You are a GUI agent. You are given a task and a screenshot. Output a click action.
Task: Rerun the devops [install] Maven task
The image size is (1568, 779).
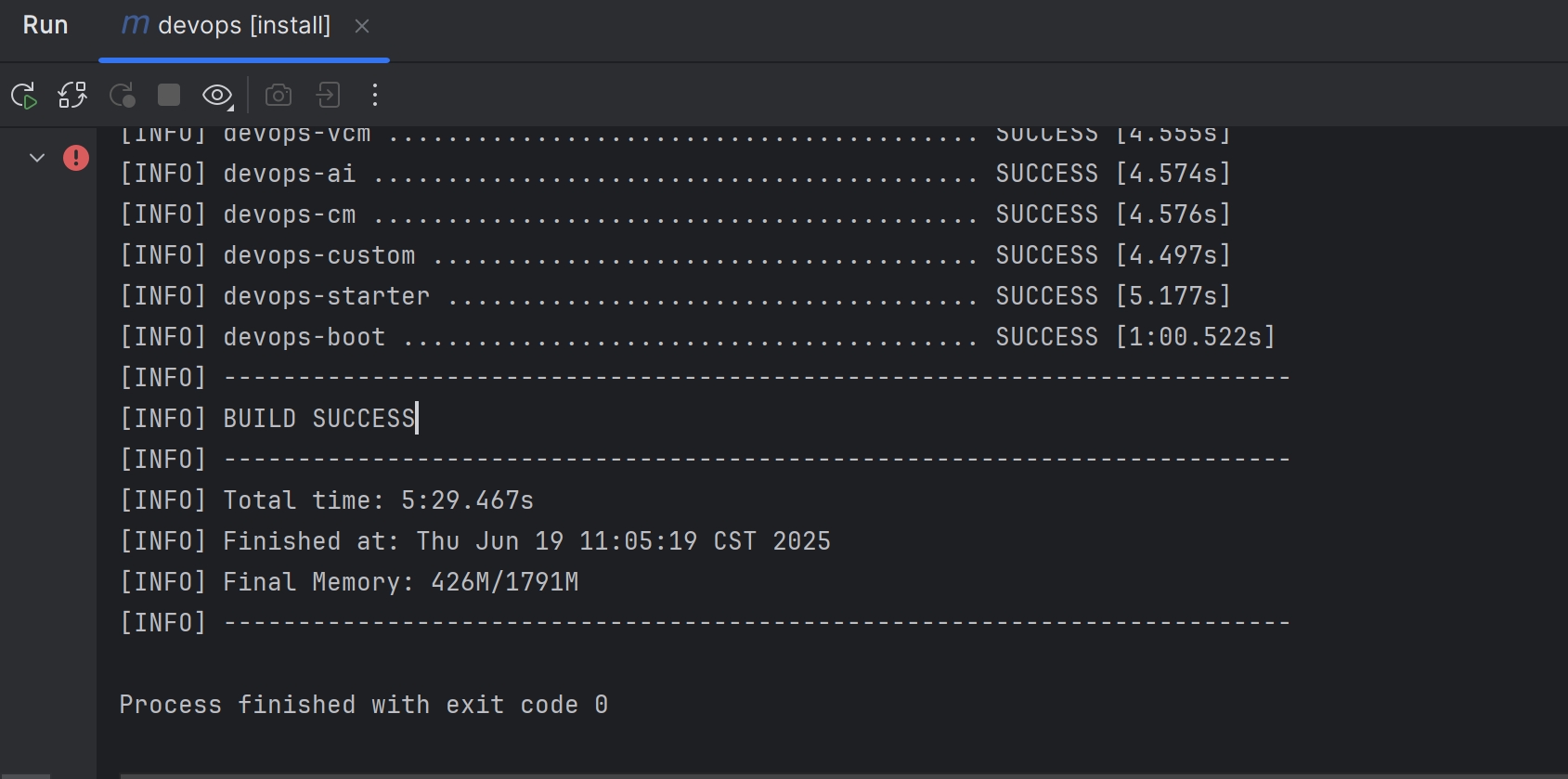tap(24, 95)
